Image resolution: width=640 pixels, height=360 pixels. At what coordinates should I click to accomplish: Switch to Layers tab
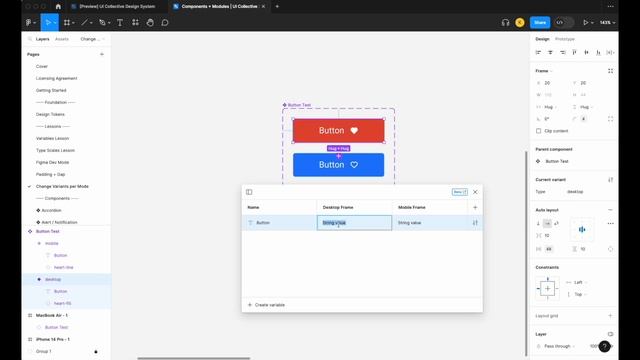(42, 39)
